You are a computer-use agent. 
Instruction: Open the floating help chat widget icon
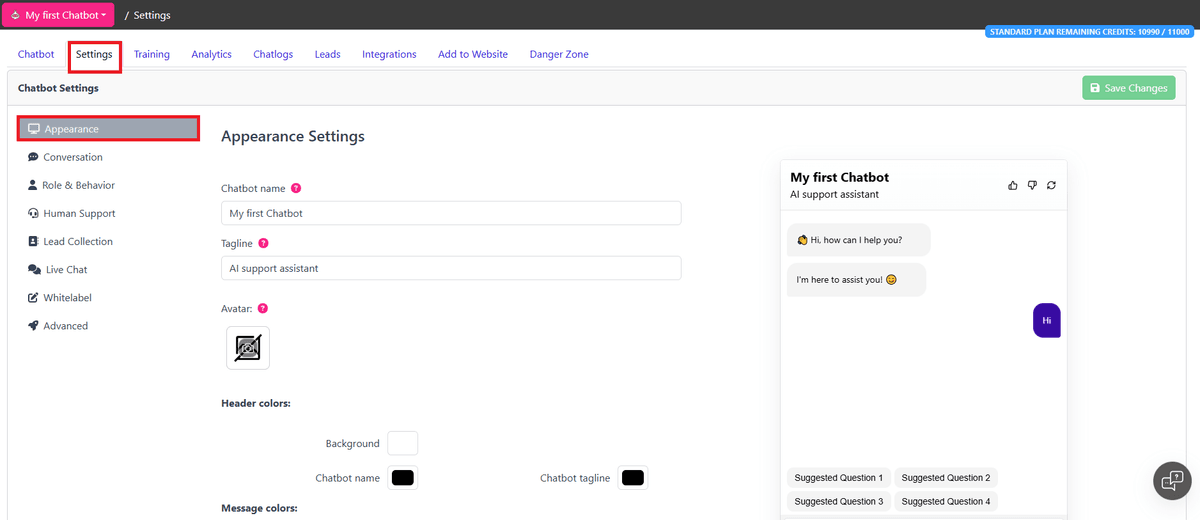point(1171,481)
